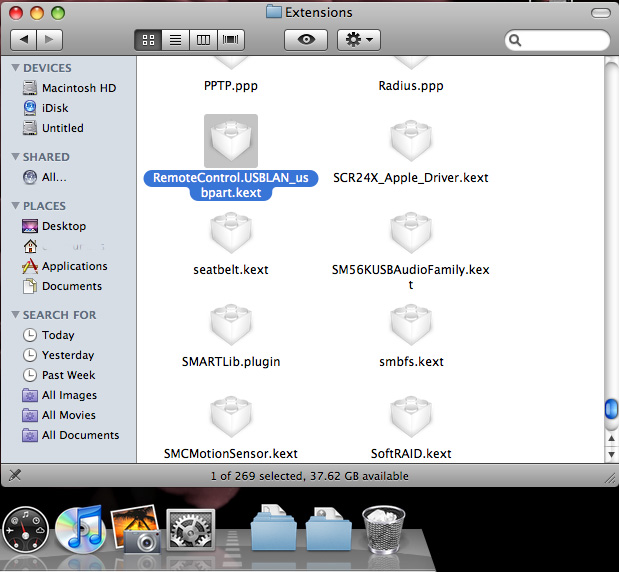Image resolution: width=619 pixels, height=572 pixels.
Task: Open the Downloads stack in Dock
Action: (x=328, y=529)
